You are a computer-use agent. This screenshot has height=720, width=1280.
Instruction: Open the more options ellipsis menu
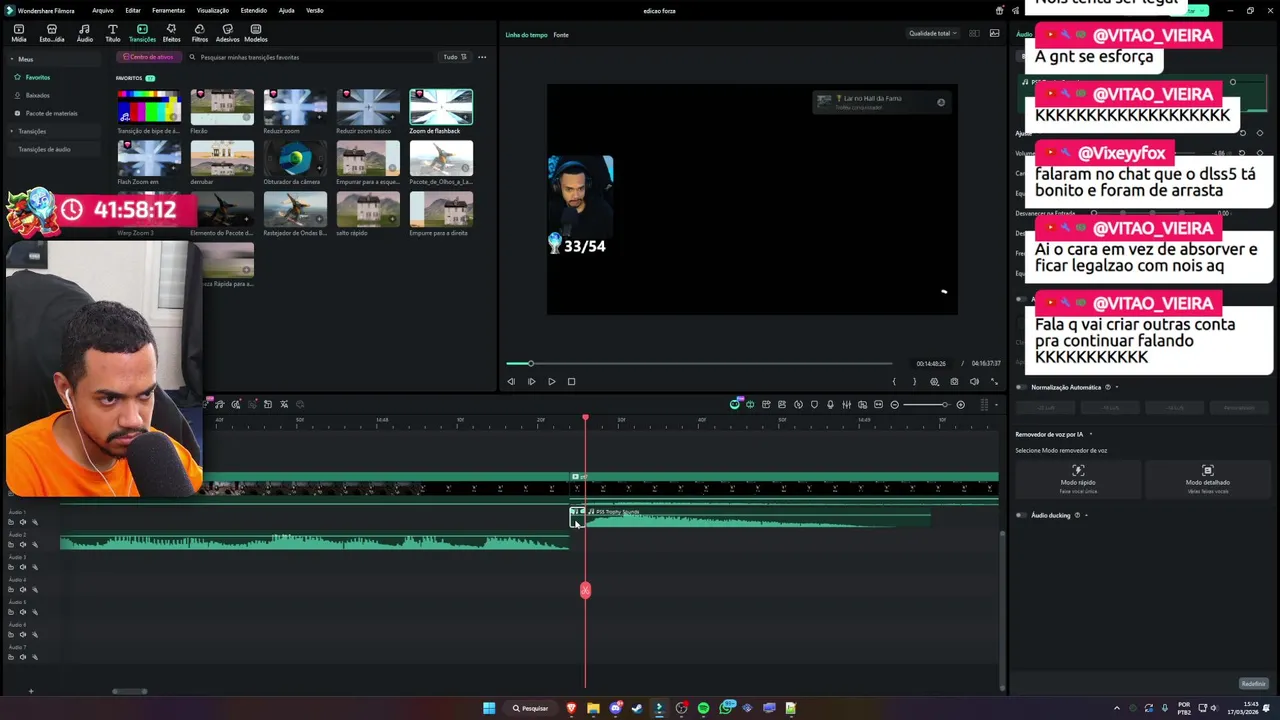point(481,57)
